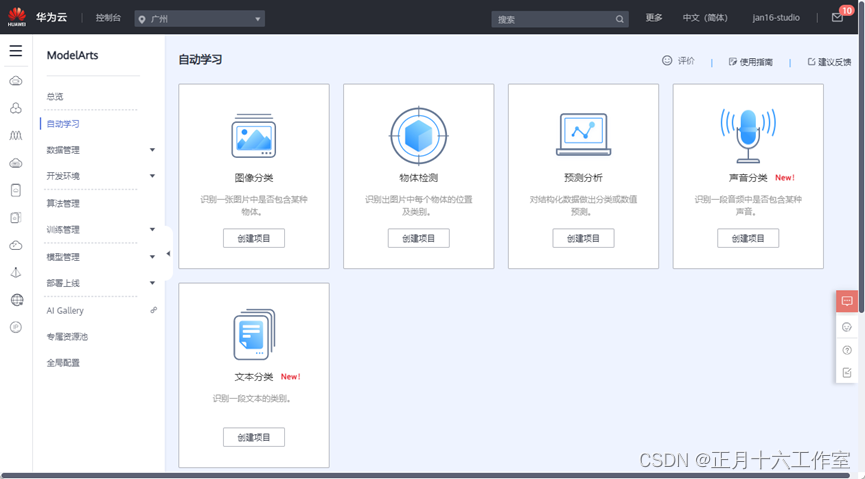Click the 图像分类 card title
The height and width of the screenshot is (479, 865).
click(254, 178)
